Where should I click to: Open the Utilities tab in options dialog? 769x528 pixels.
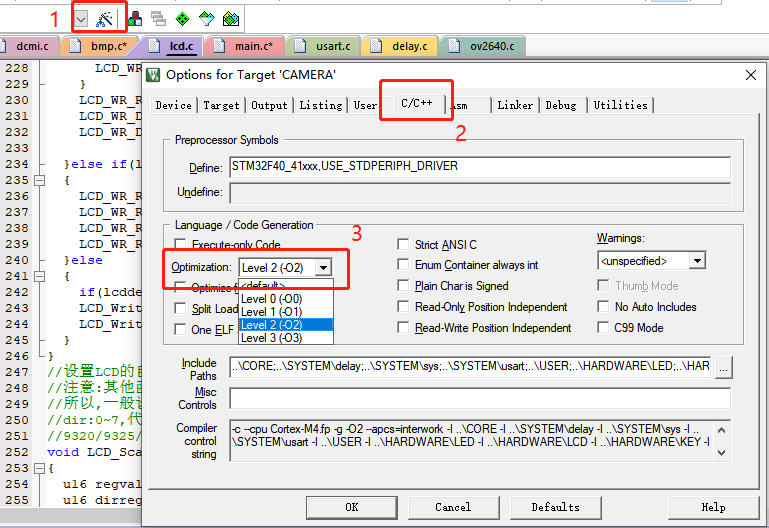[x=620, y=105]
